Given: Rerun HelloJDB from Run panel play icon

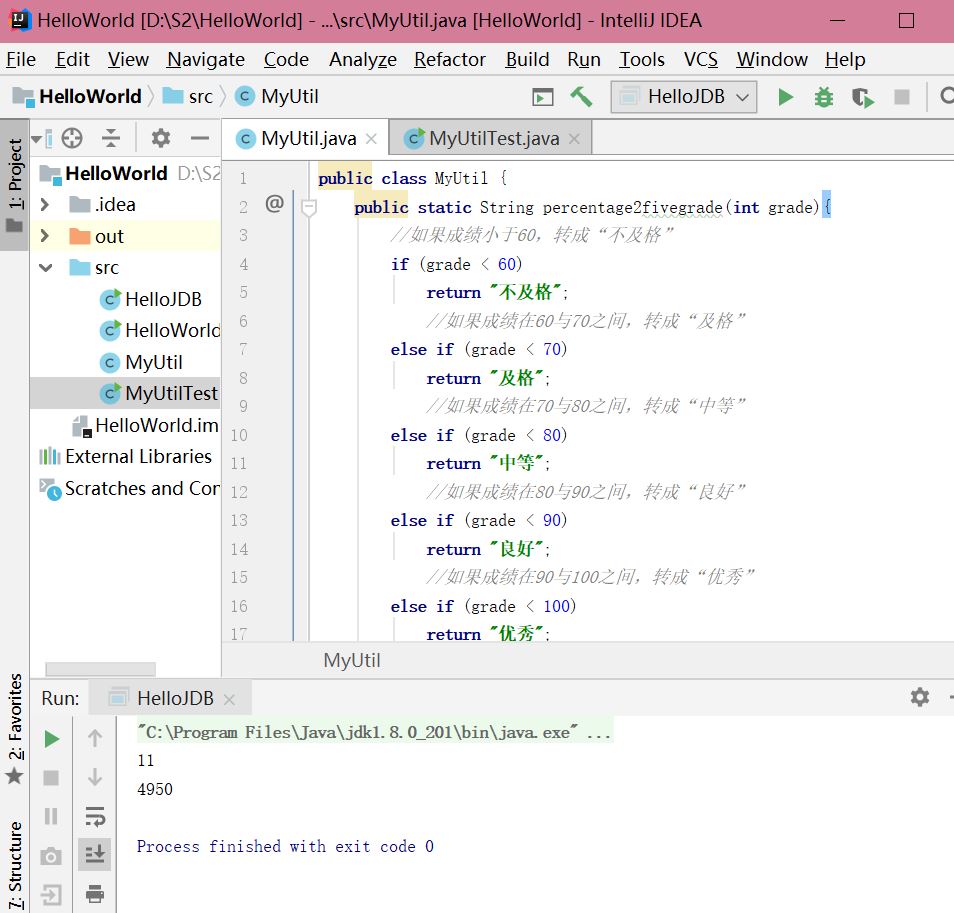Looking at the screenshot, I should point(52,740).
